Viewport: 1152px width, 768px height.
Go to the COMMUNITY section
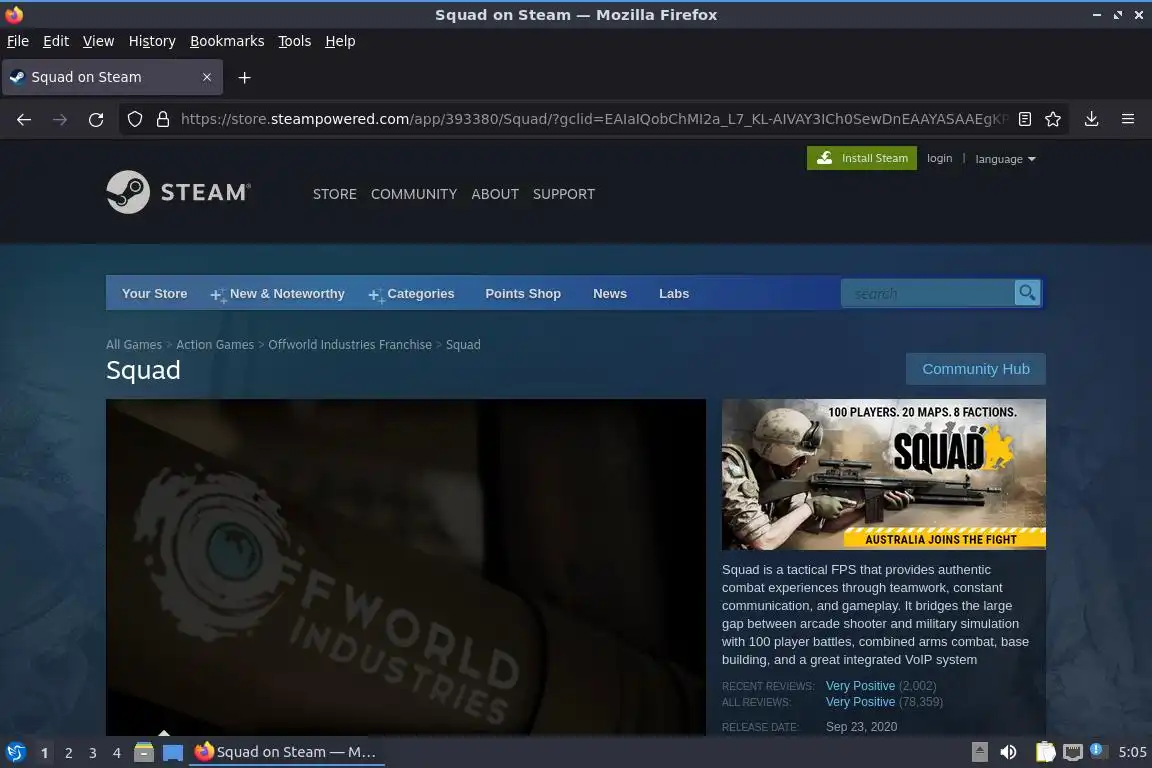414,194
